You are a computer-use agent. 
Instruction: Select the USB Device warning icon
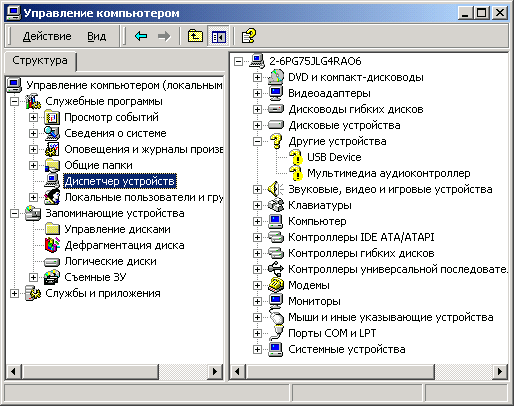point(295,157)
